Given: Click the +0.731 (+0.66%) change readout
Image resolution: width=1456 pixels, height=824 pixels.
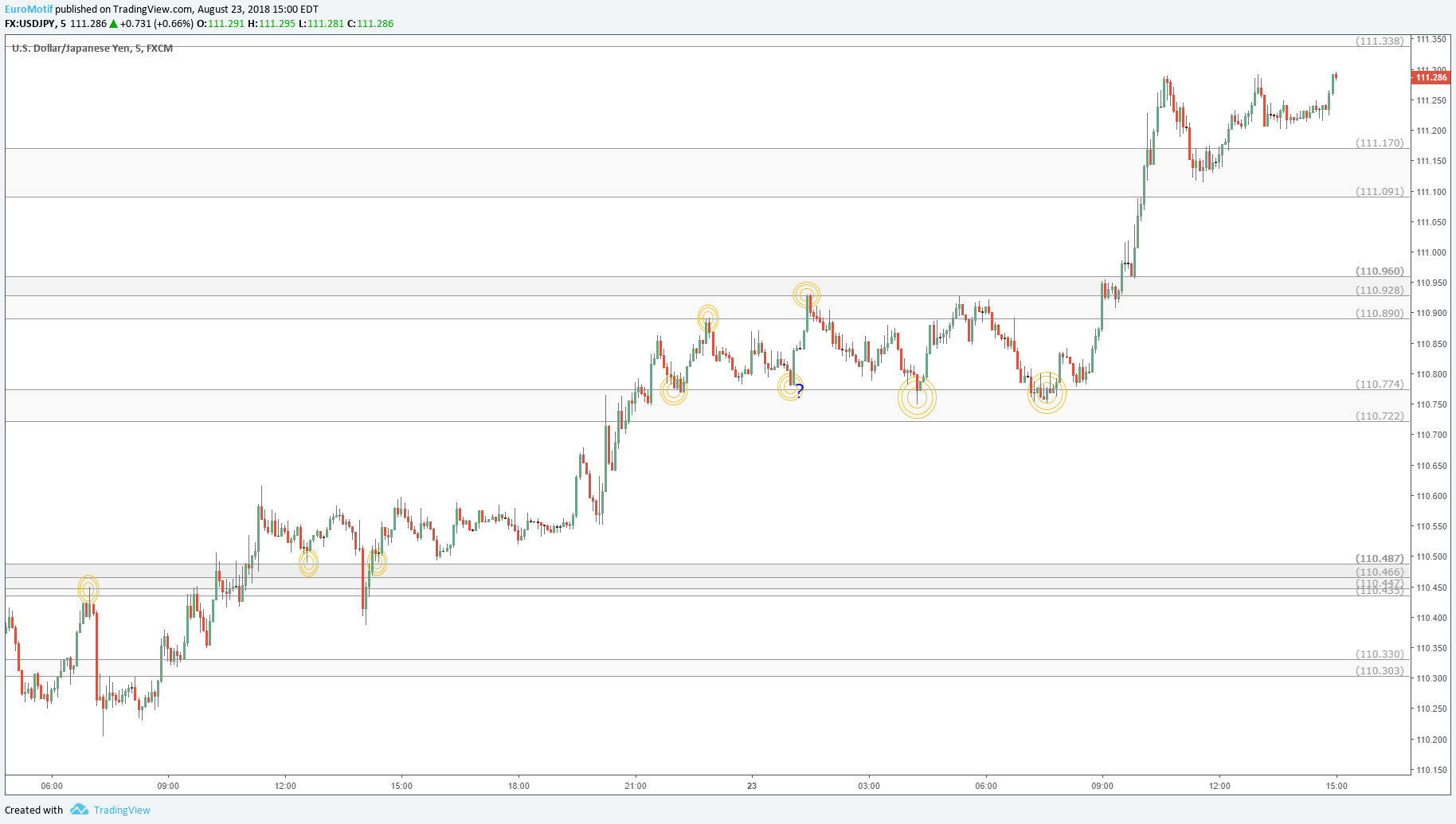Looking at the screenshot, I should click(x=157, y=24).
